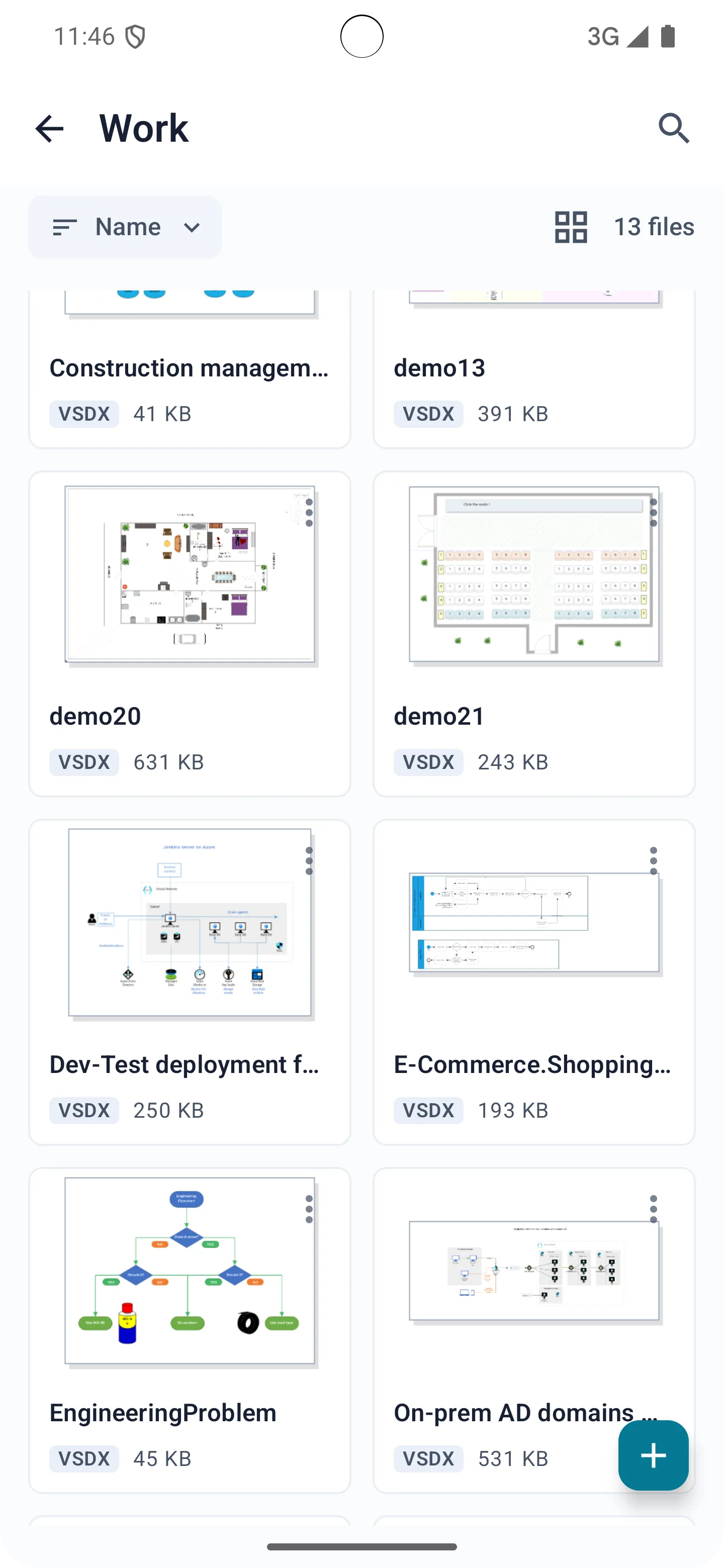Tap the 193 KB size label

click(513, 1110)
